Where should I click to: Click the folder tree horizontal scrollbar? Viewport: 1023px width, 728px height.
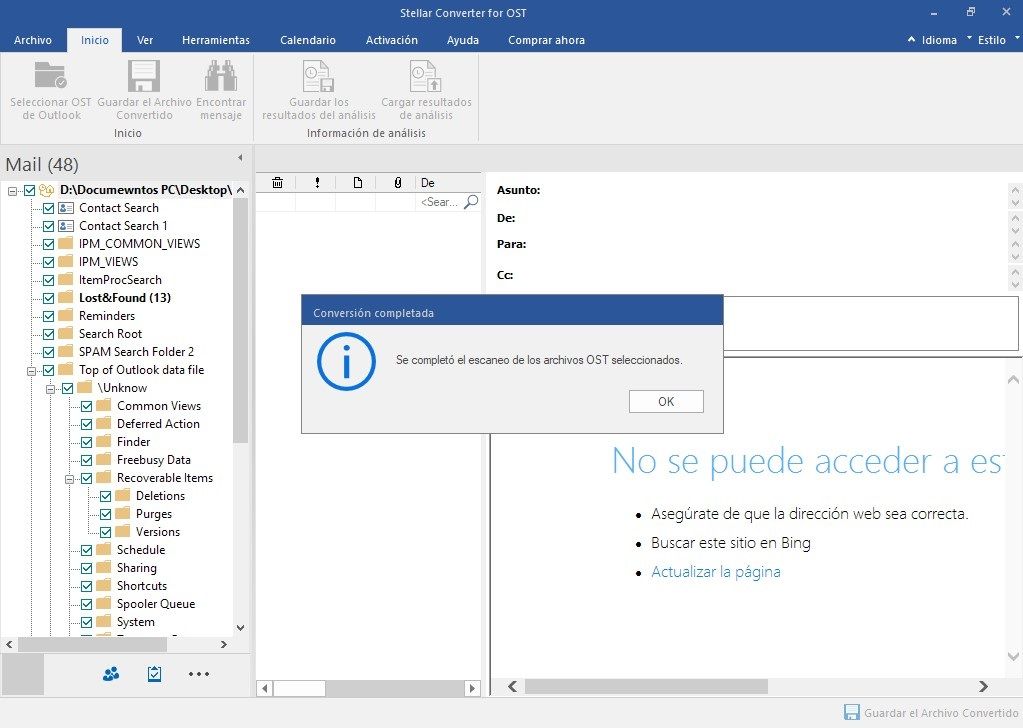coord(91,645)
